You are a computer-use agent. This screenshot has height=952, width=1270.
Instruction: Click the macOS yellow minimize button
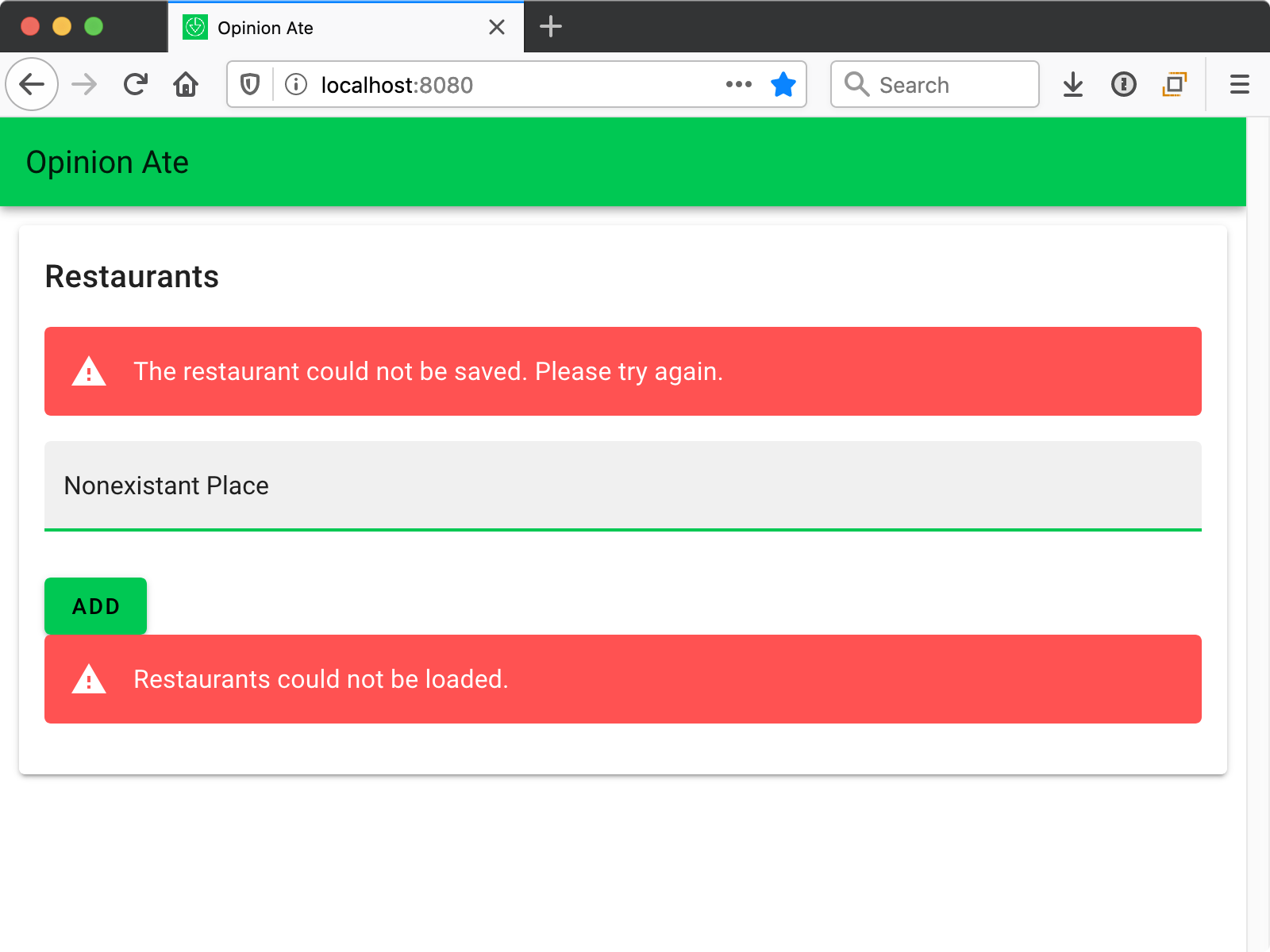point(62,26)
